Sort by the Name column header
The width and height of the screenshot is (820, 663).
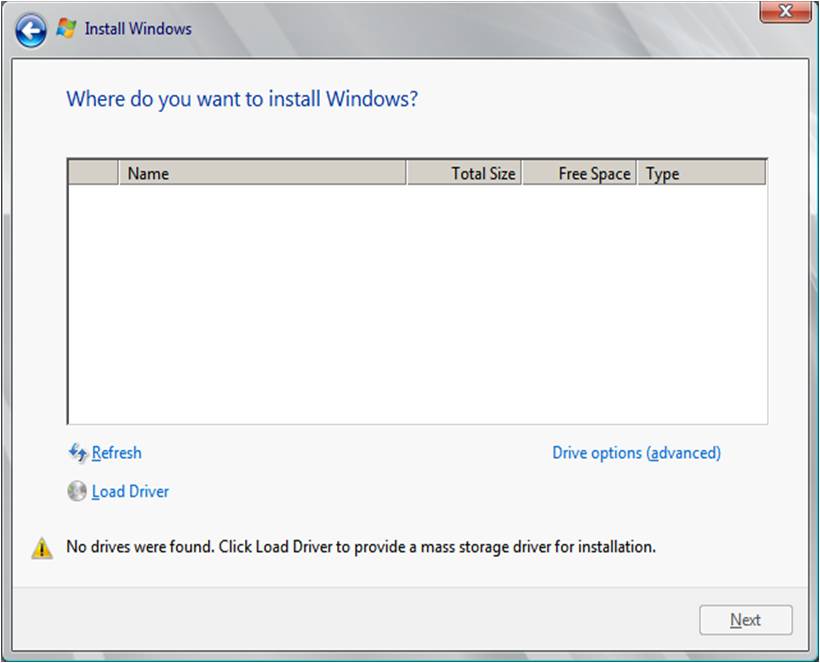[262, 173]
